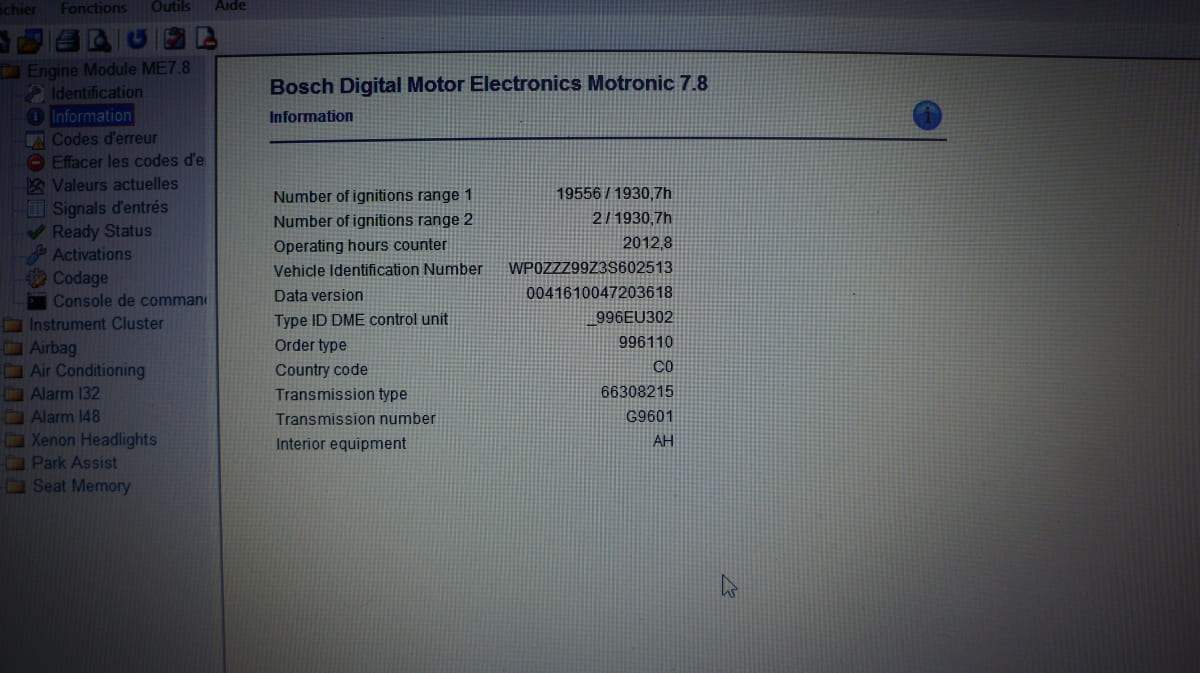Click the print icon in toolbar
The height and width of the screenshot is (673, 1200).
[x=70, y=41]
